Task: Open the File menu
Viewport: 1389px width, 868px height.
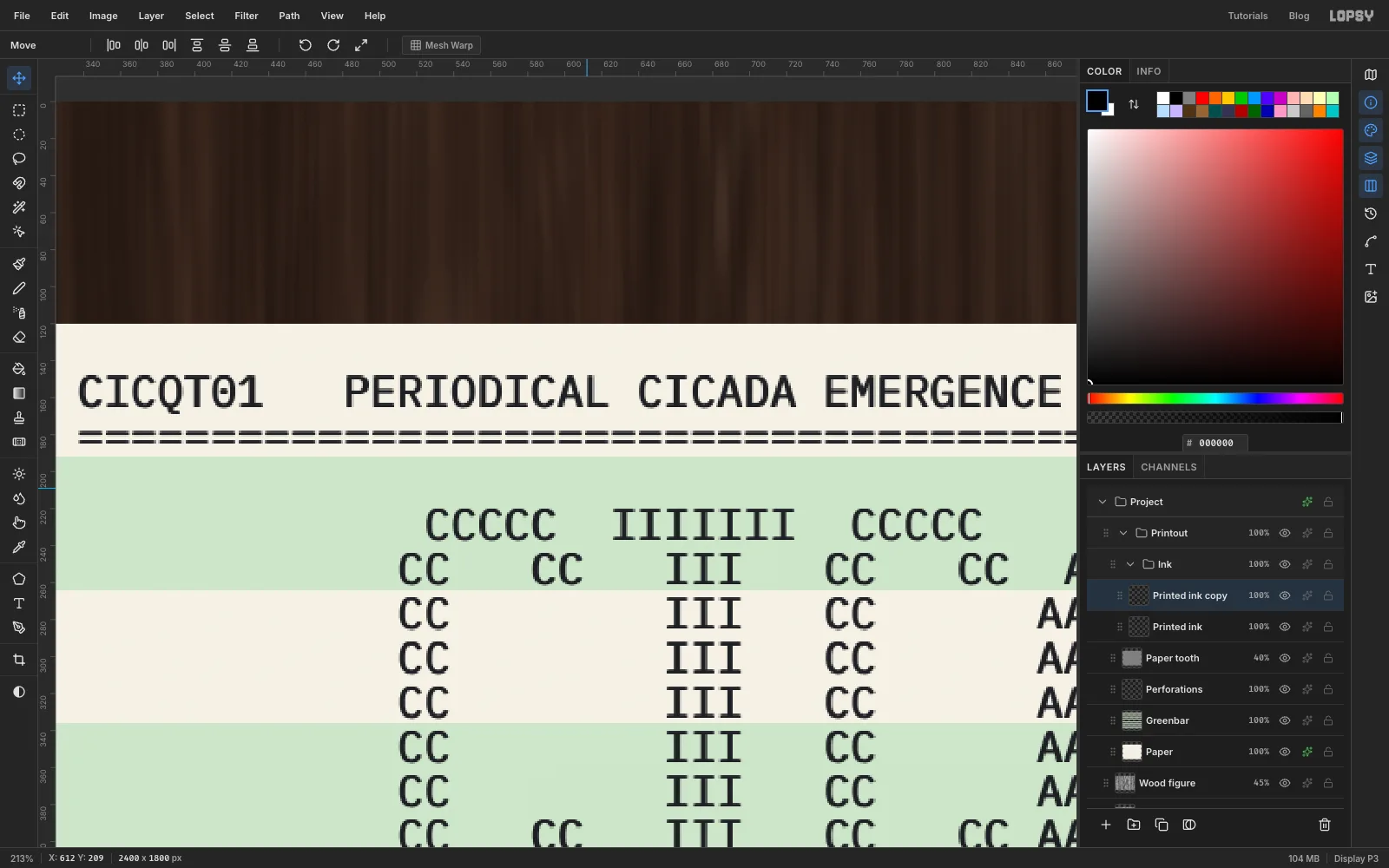Action: (22, 16)
